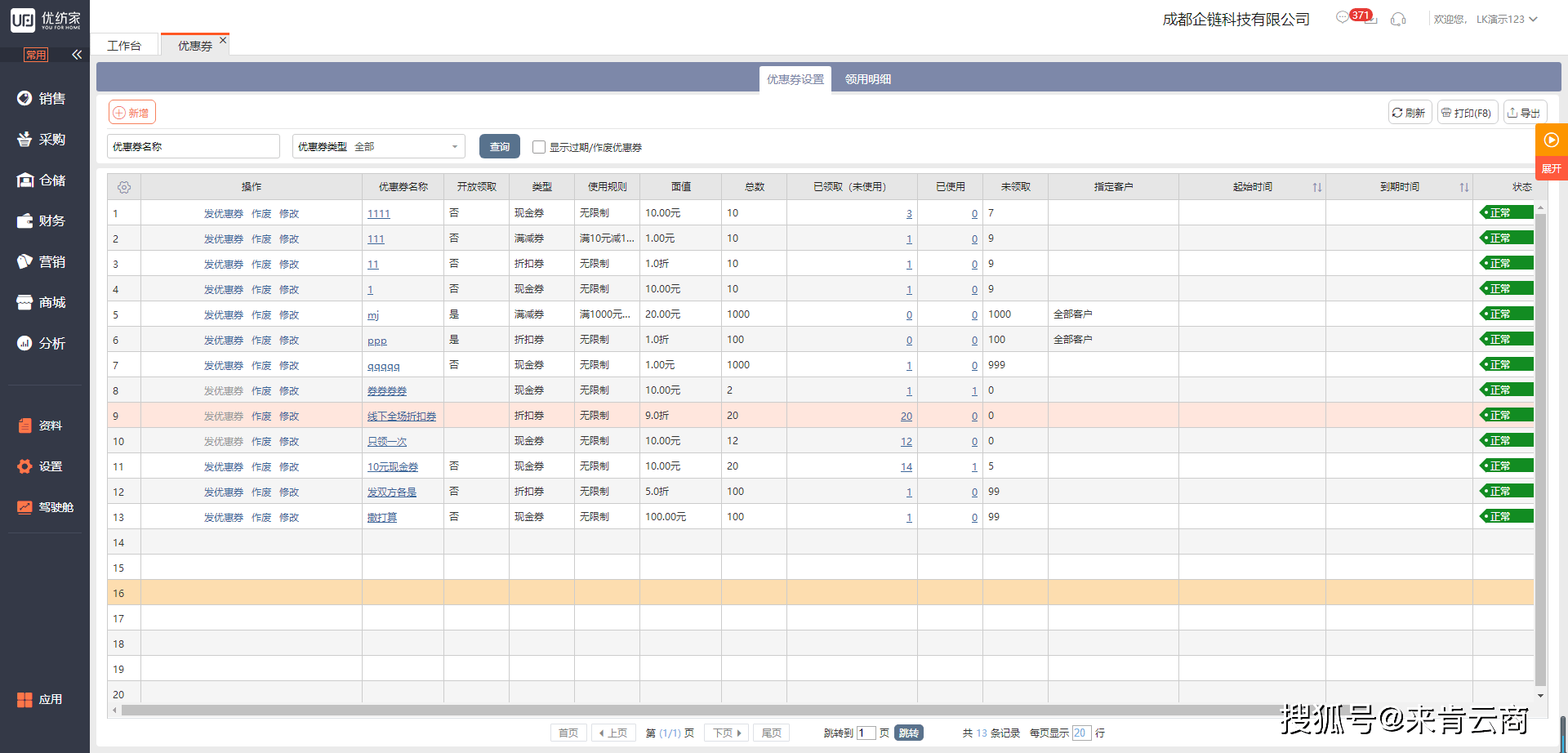Click the 查询 search button
The width and height of the screenshot is (1568, 753).
500,146
